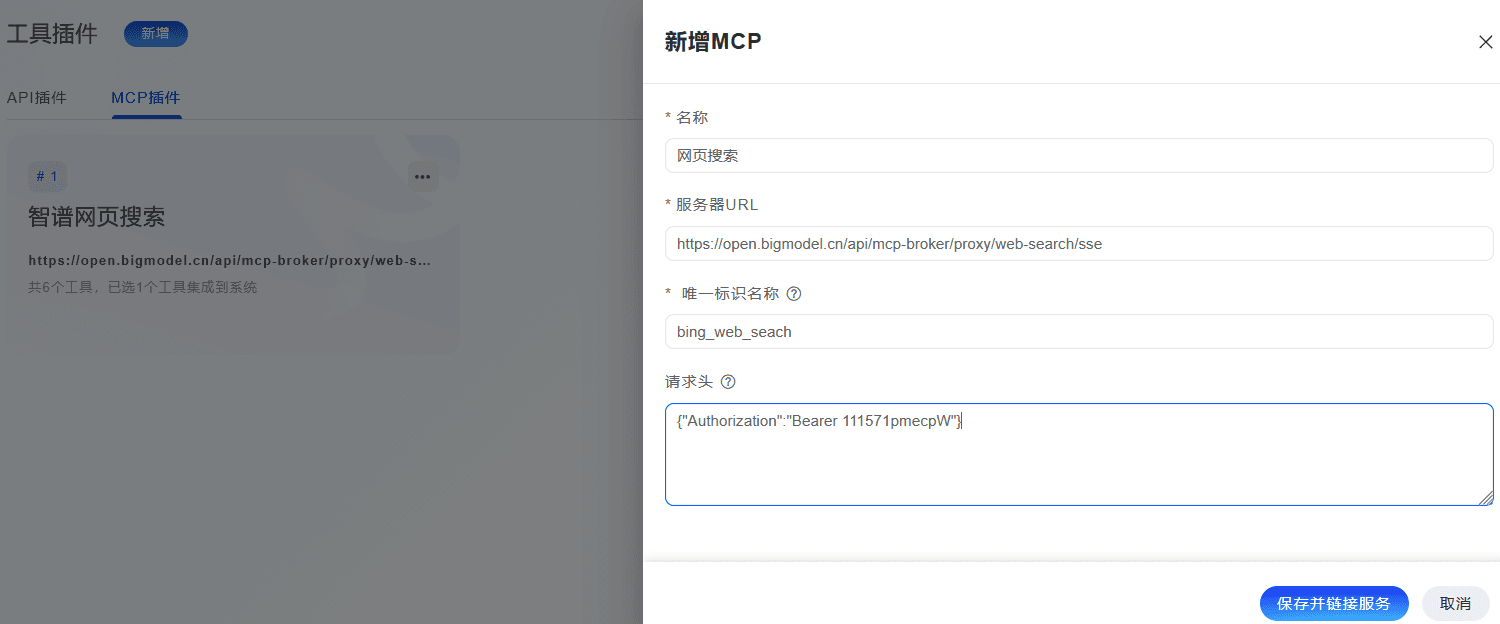Click the help icon beside 请求头
This screenshot has width=1500, height=624.
(x=728, y=382)
